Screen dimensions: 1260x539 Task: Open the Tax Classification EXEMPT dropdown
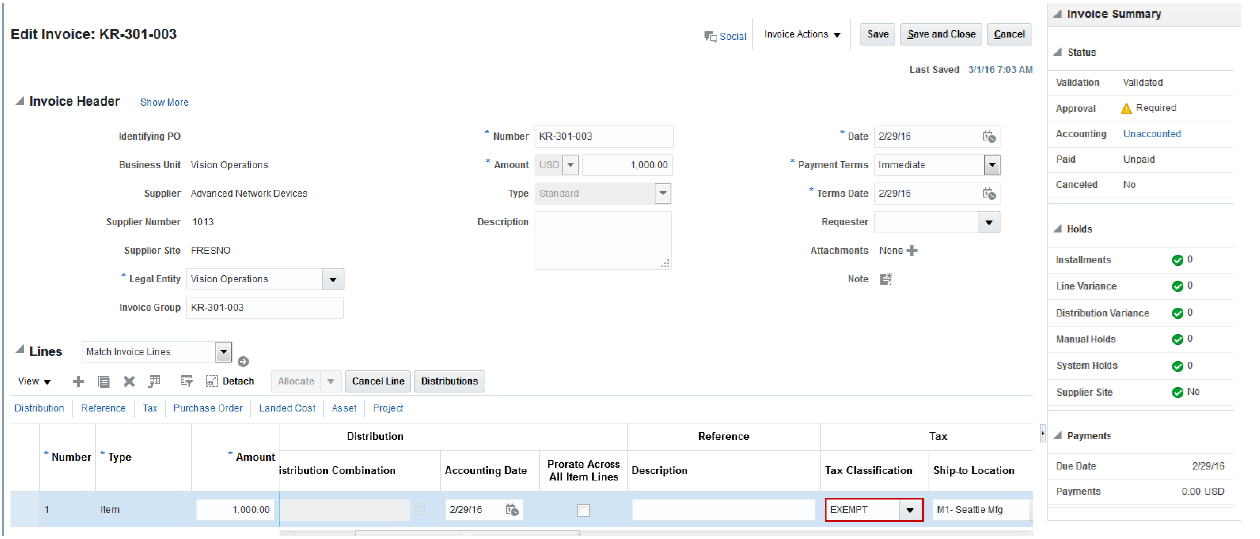(x=910, y=510)
